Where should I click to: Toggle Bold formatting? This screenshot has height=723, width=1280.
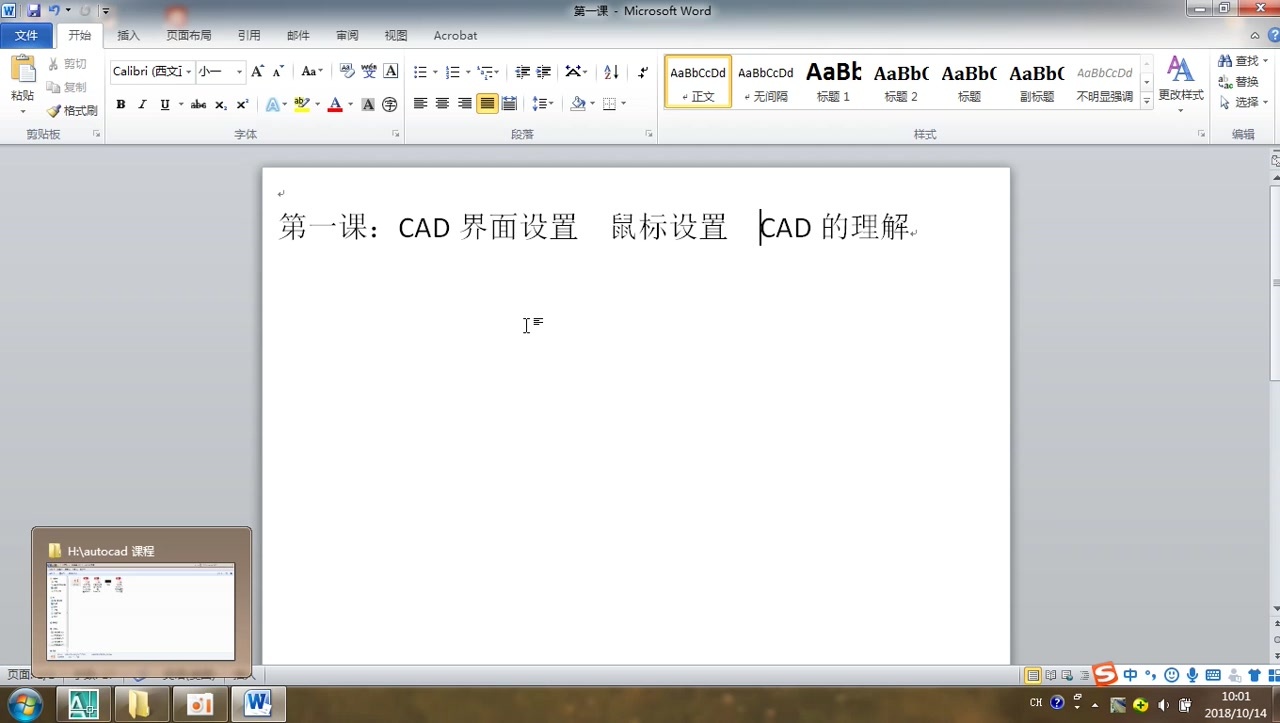tap(121, 104)
